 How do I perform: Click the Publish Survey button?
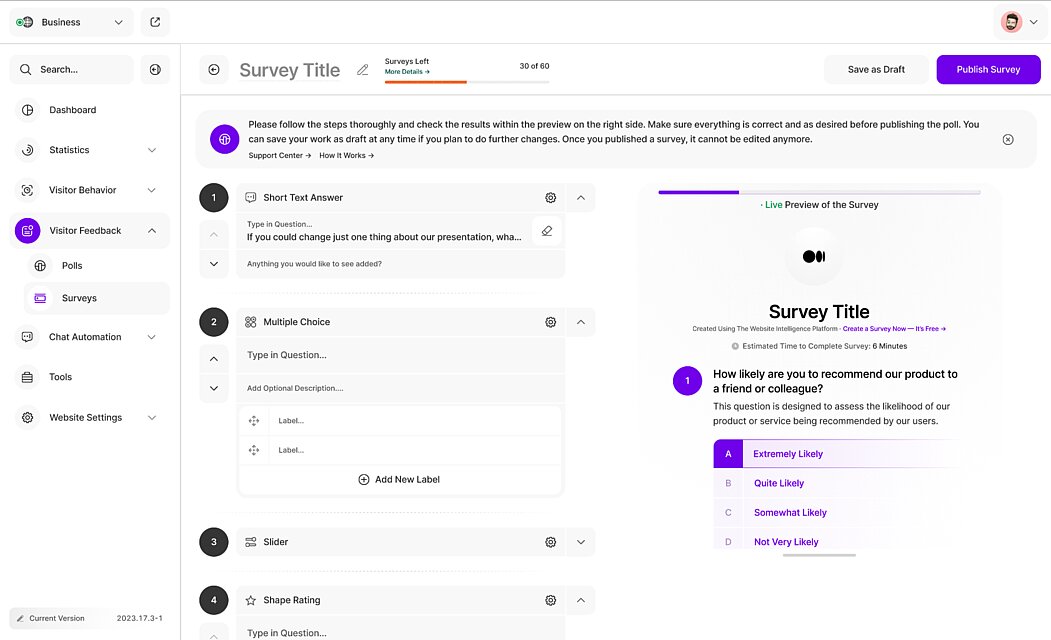[988, 70]
